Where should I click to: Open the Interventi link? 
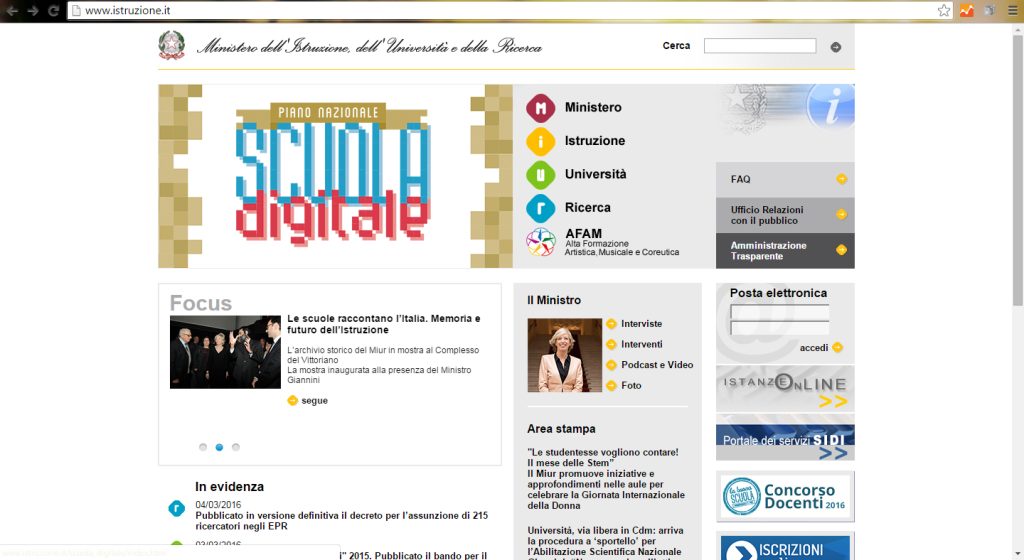(x=641, y=344)
